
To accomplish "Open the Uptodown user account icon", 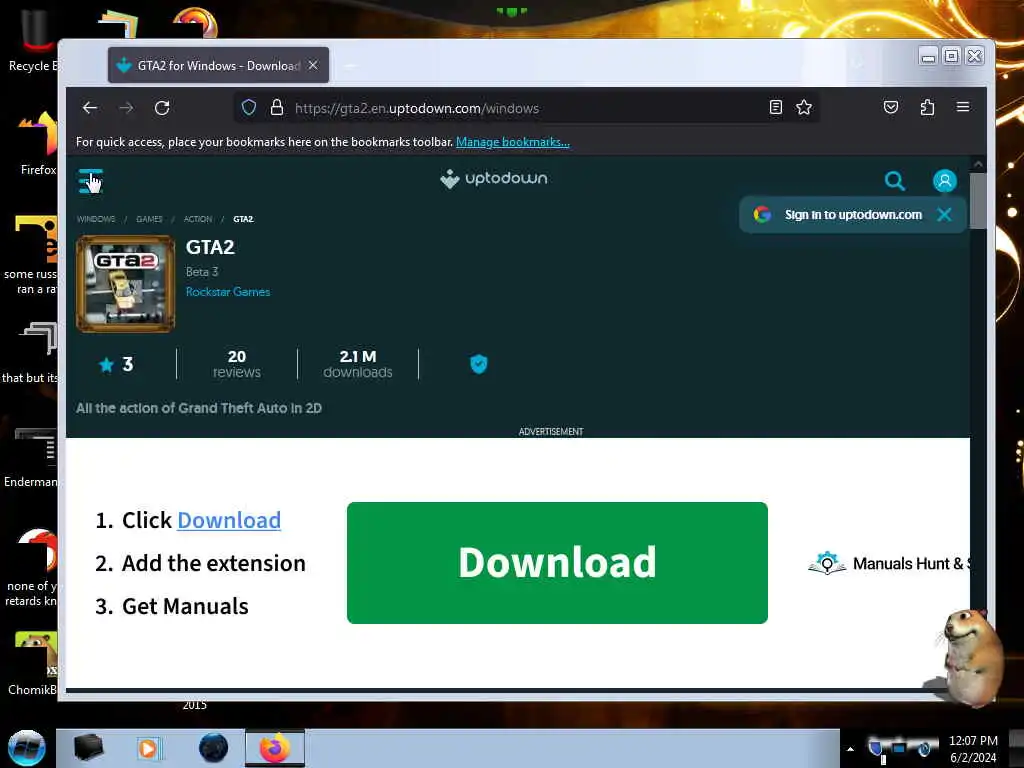I will pos(944,181).
